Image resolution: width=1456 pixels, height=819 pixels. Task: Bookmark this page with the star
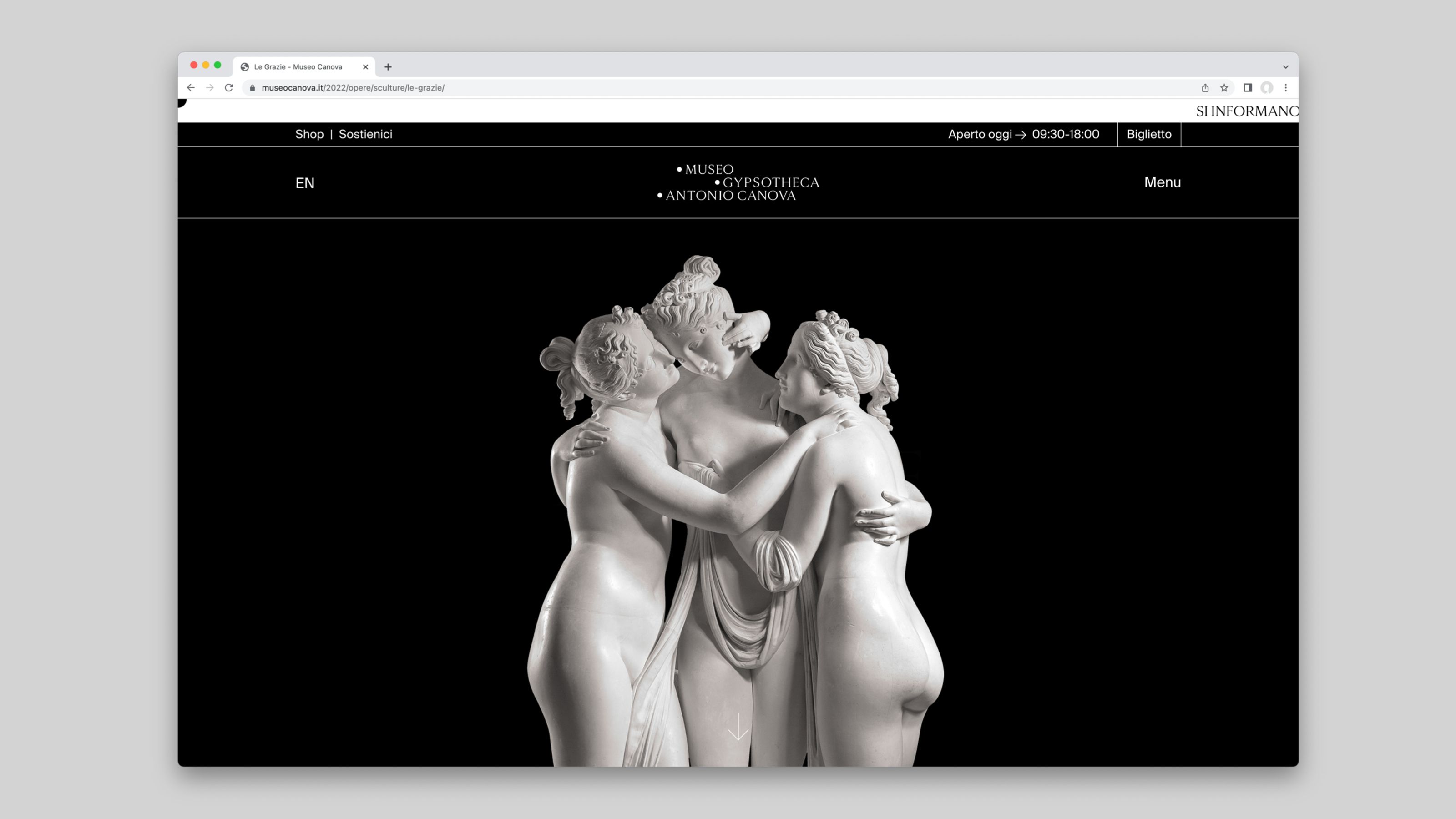(1224, 88)
